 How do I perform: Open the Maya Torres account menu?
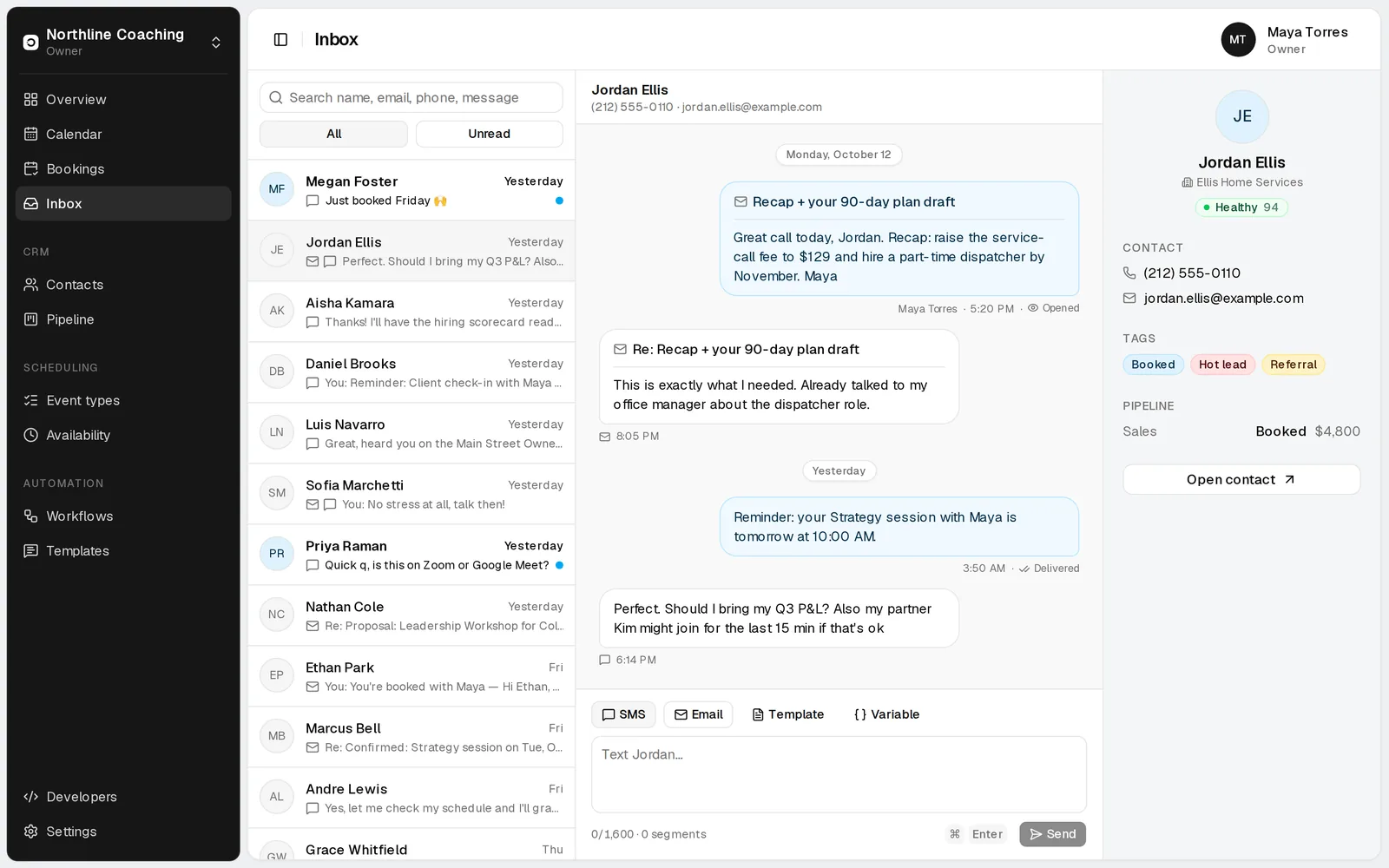pyautogui.click(x=1286, y=40)
